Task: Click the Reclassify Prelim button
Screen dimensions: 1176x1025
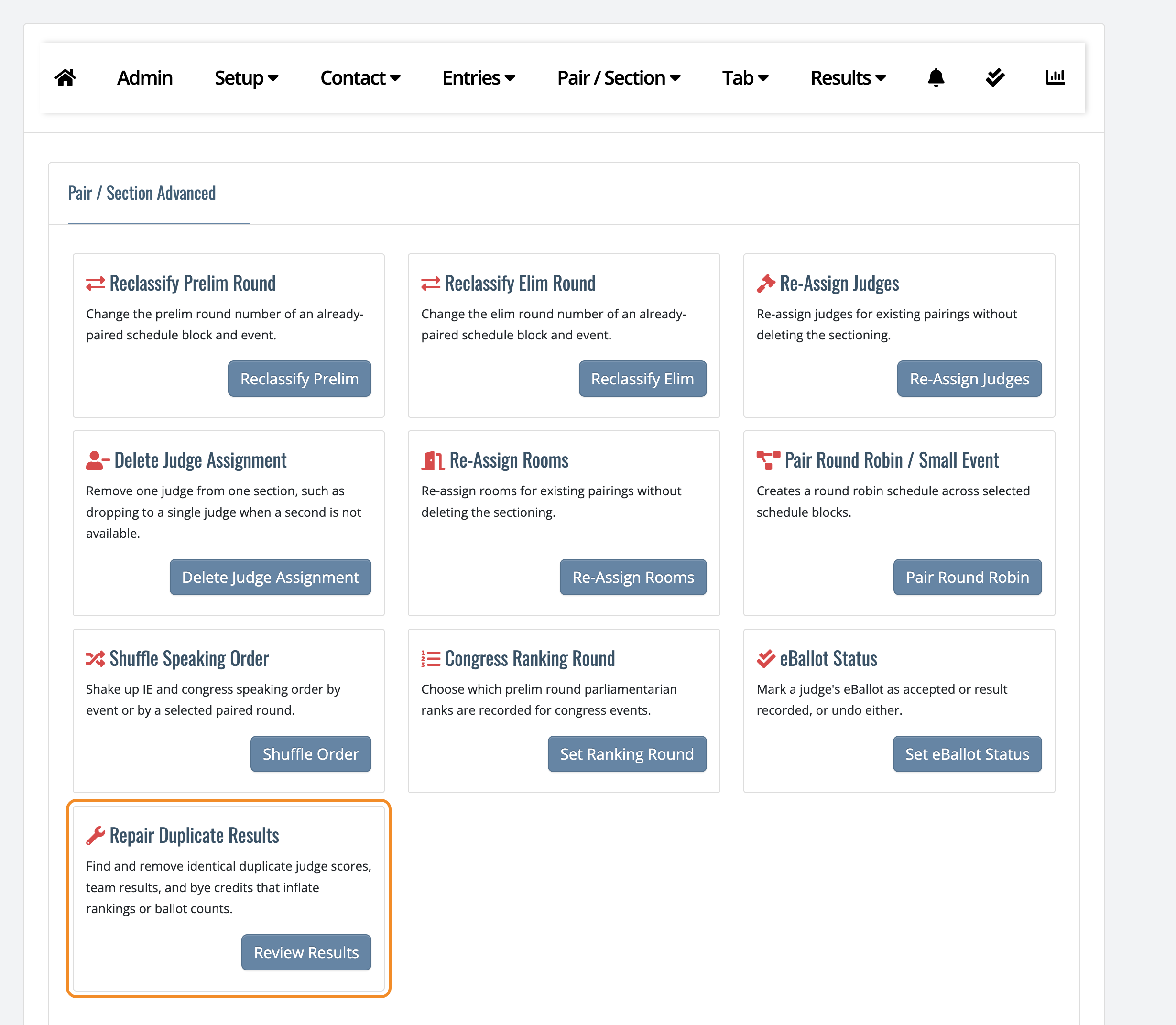Action: click(x=300, y=379)
